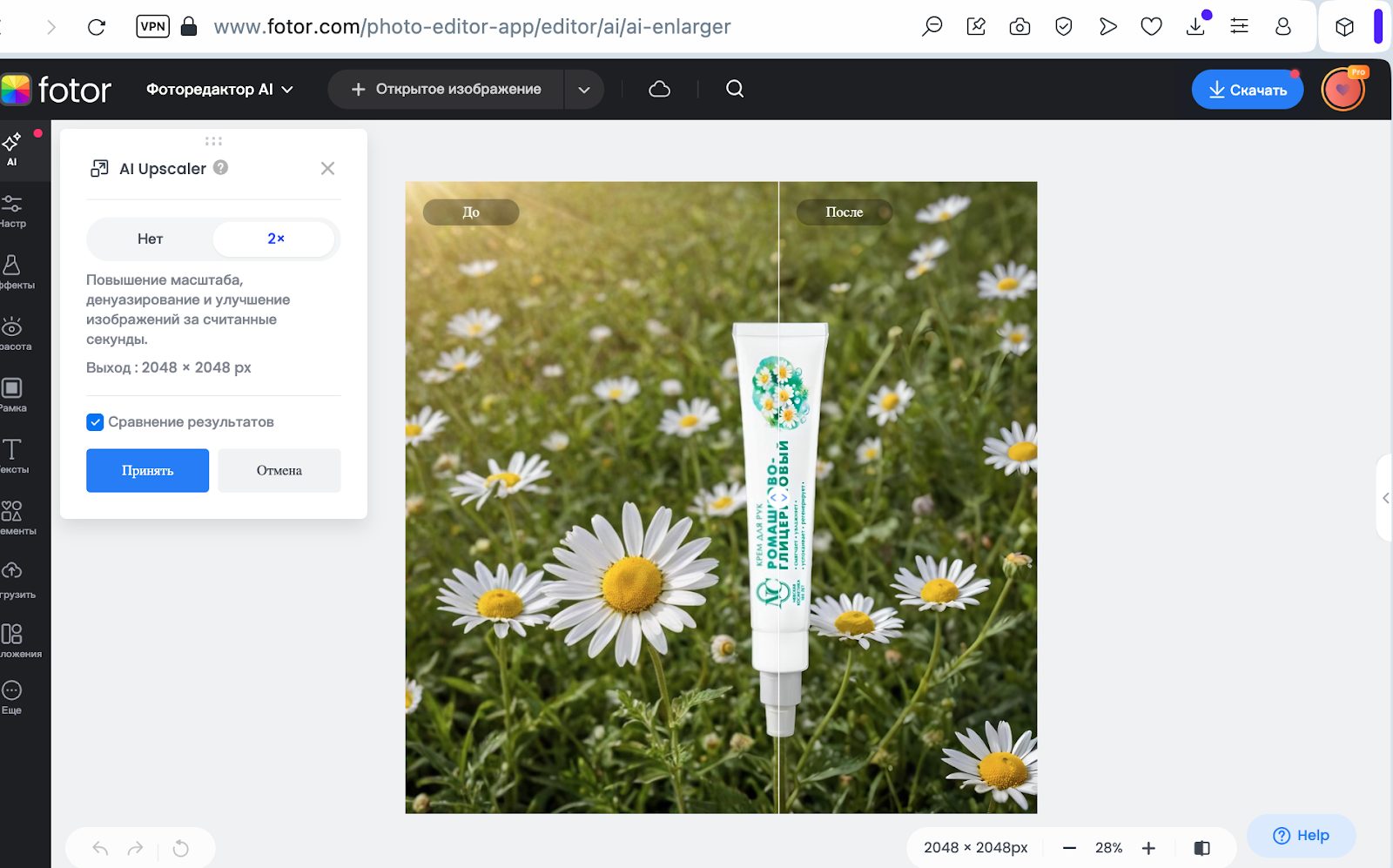1393x868 pixels.
Task: Open the Beauty eye icon
Action: 12,333
